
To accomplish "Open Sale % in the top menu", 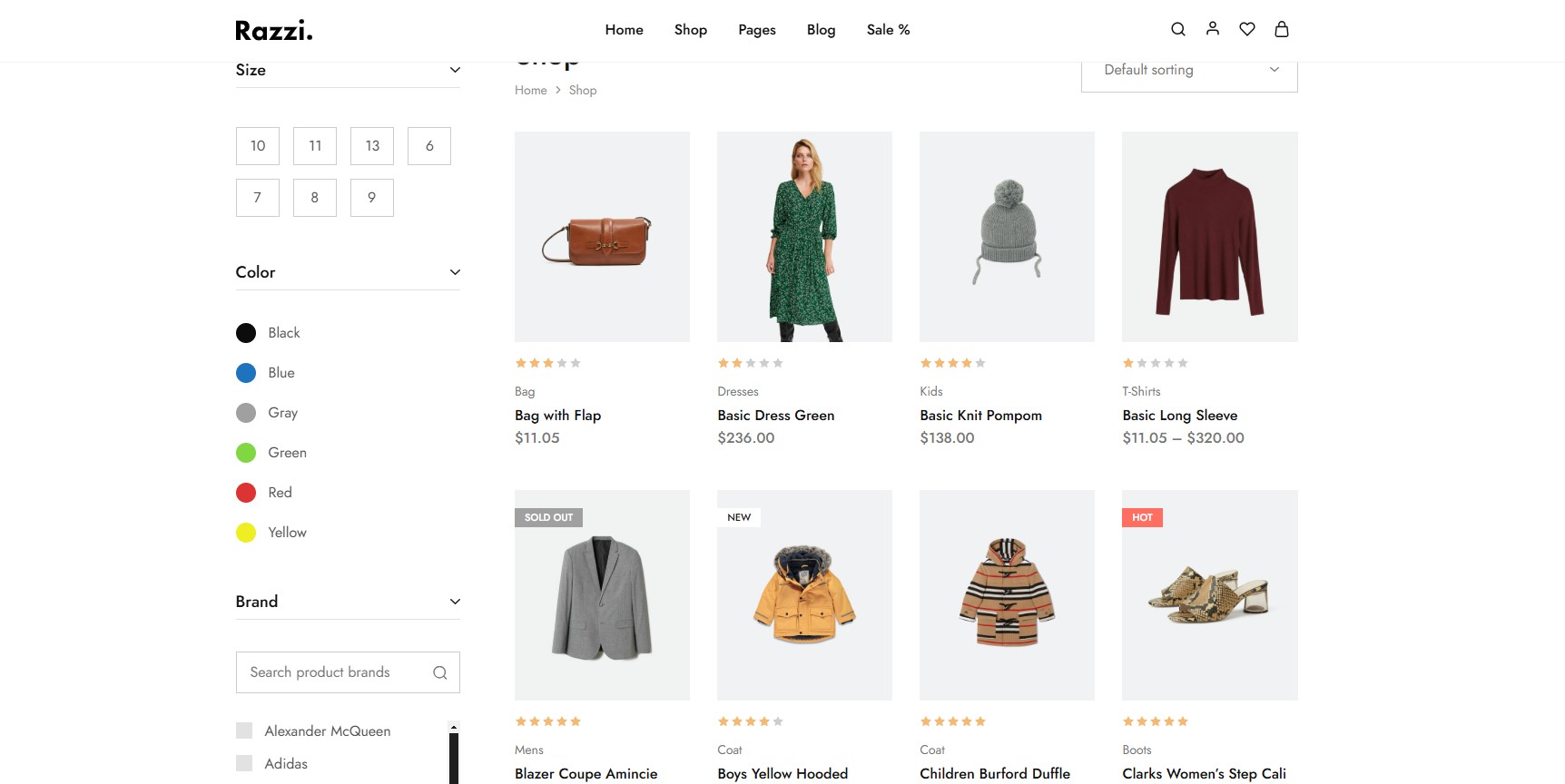I will (x=889, y=30).
